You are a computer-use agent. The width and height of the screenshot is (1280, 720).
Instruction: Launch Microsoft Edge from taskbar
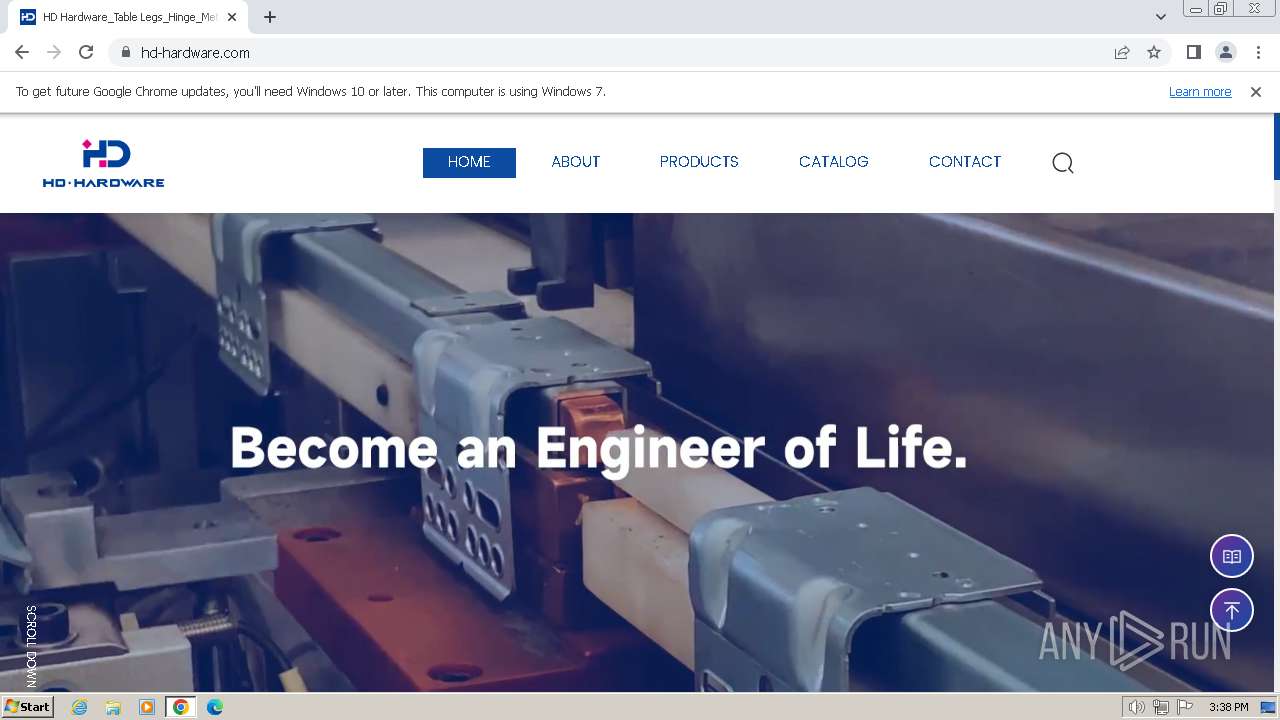(215, 707)
